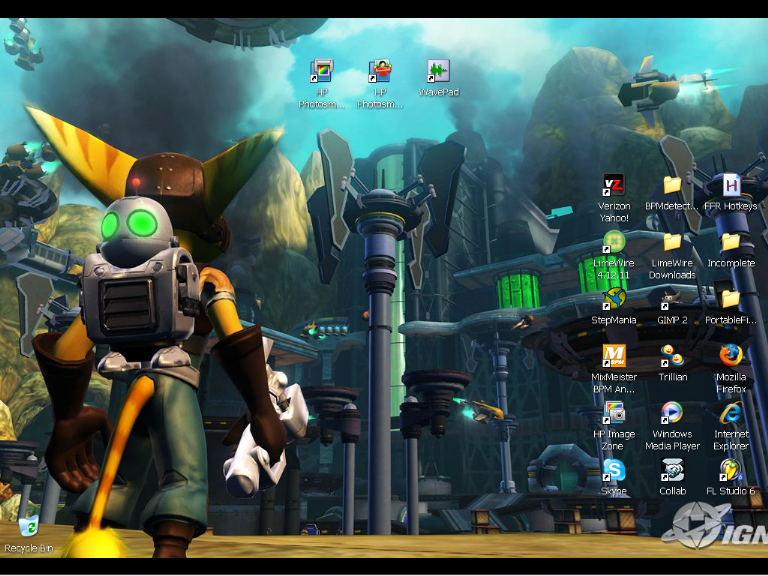This screenshot has width=768, height=576.
Task: Launch the StepMania game shortcut
Action: tap(613, 299)
